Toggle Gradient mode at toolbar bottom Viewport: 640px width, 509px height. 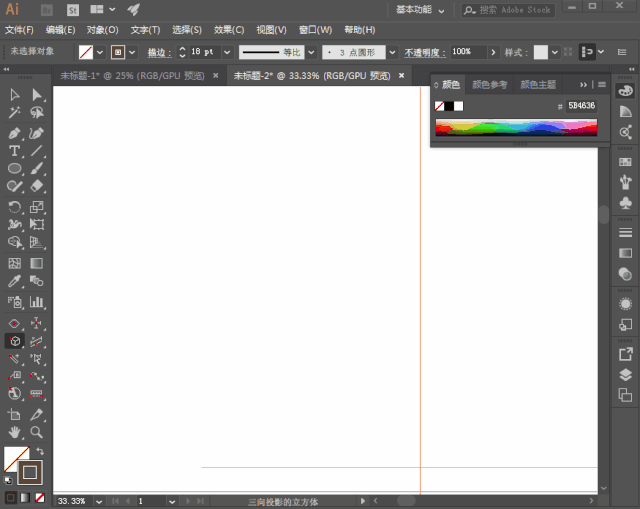(25, 498)
